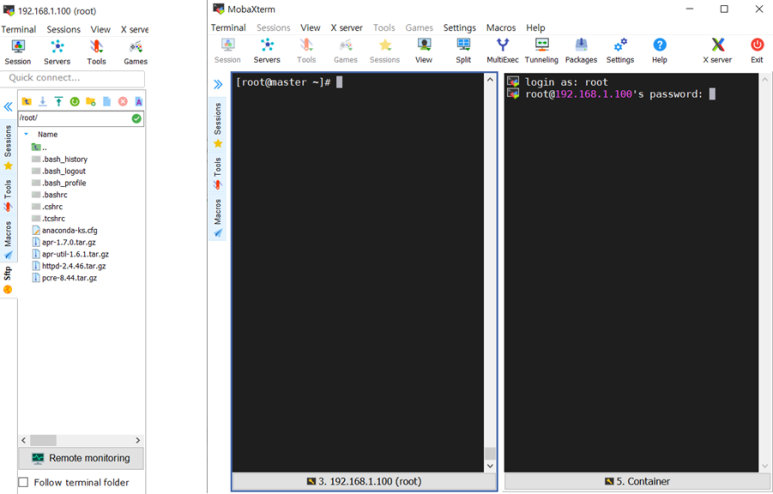This screenshot has height=494, width=773.
Task: Select the pcre-8.44.tar.gz file
Action: (65, 278)
